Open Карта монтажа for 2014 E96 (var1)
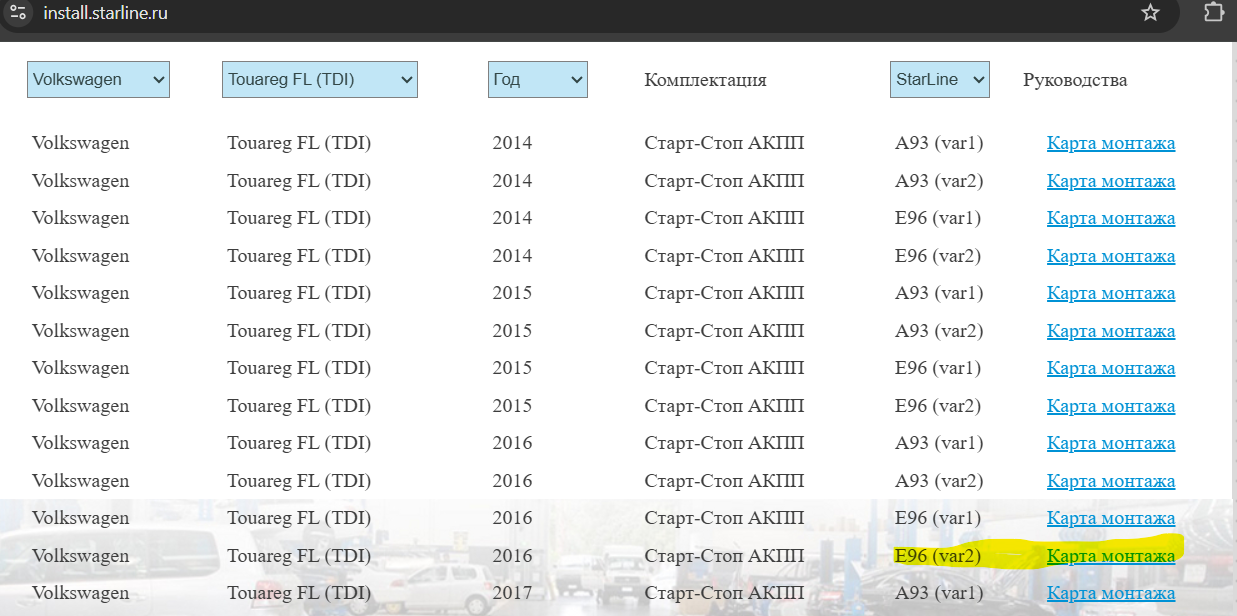 click(1110, 218)
